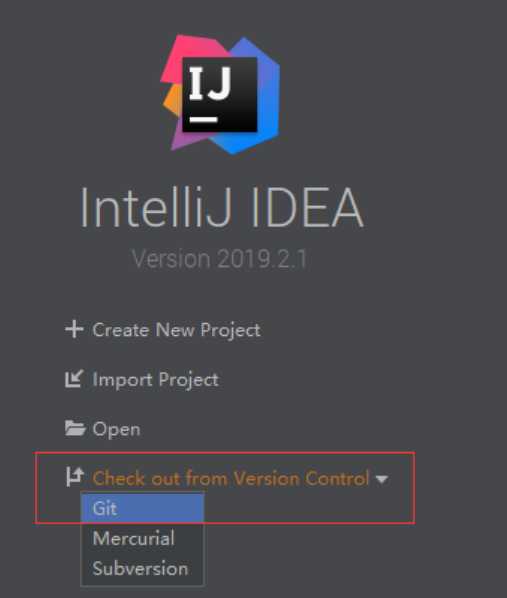
Task: Click the Create New Project link
Action: point(177,330)
